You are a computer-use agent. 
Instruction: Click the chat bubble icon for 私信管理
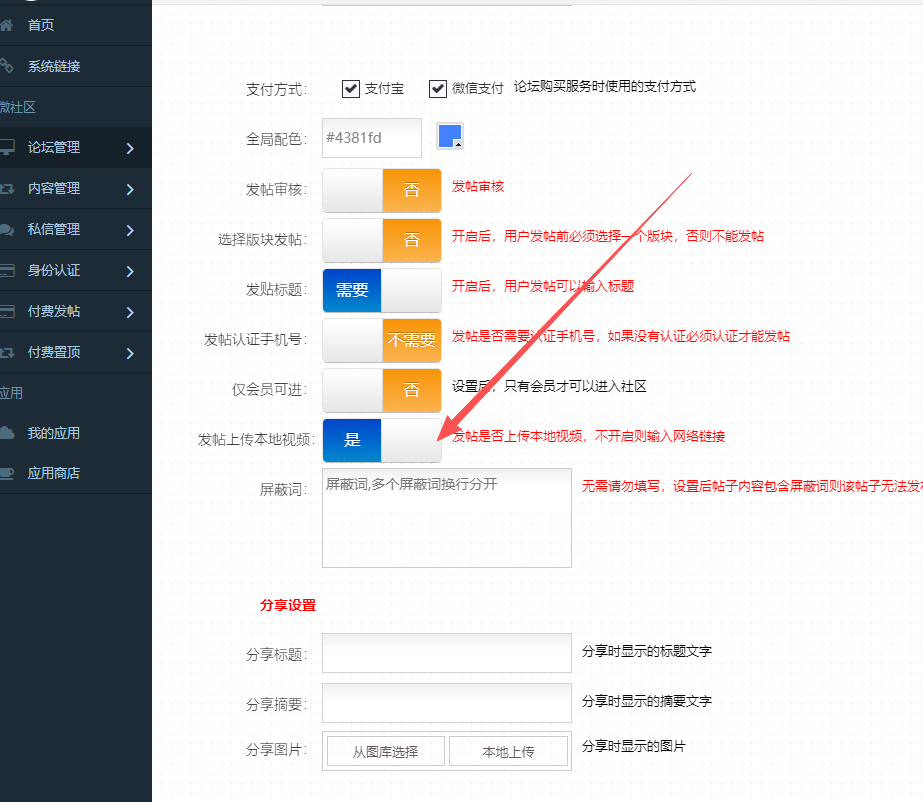[x=6, y=229]
